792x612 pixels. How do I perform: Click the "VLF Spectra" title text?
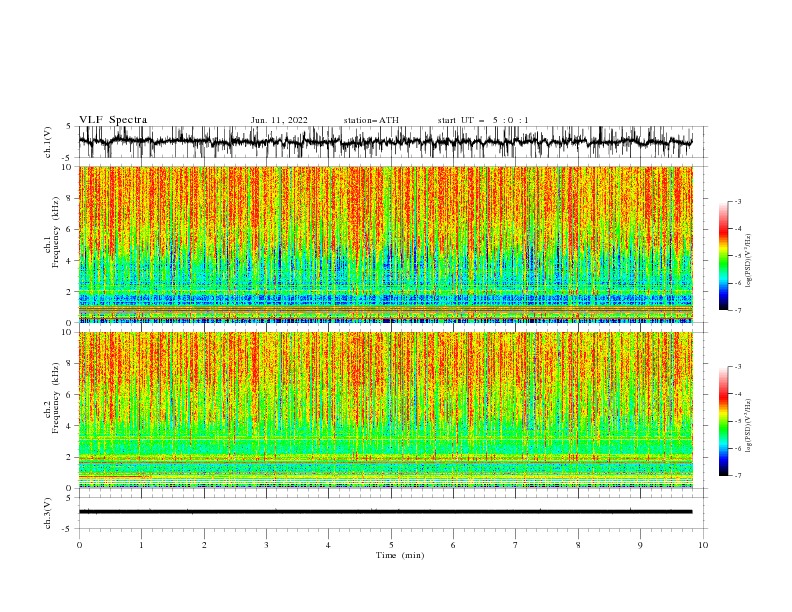[x=113, y=120]
